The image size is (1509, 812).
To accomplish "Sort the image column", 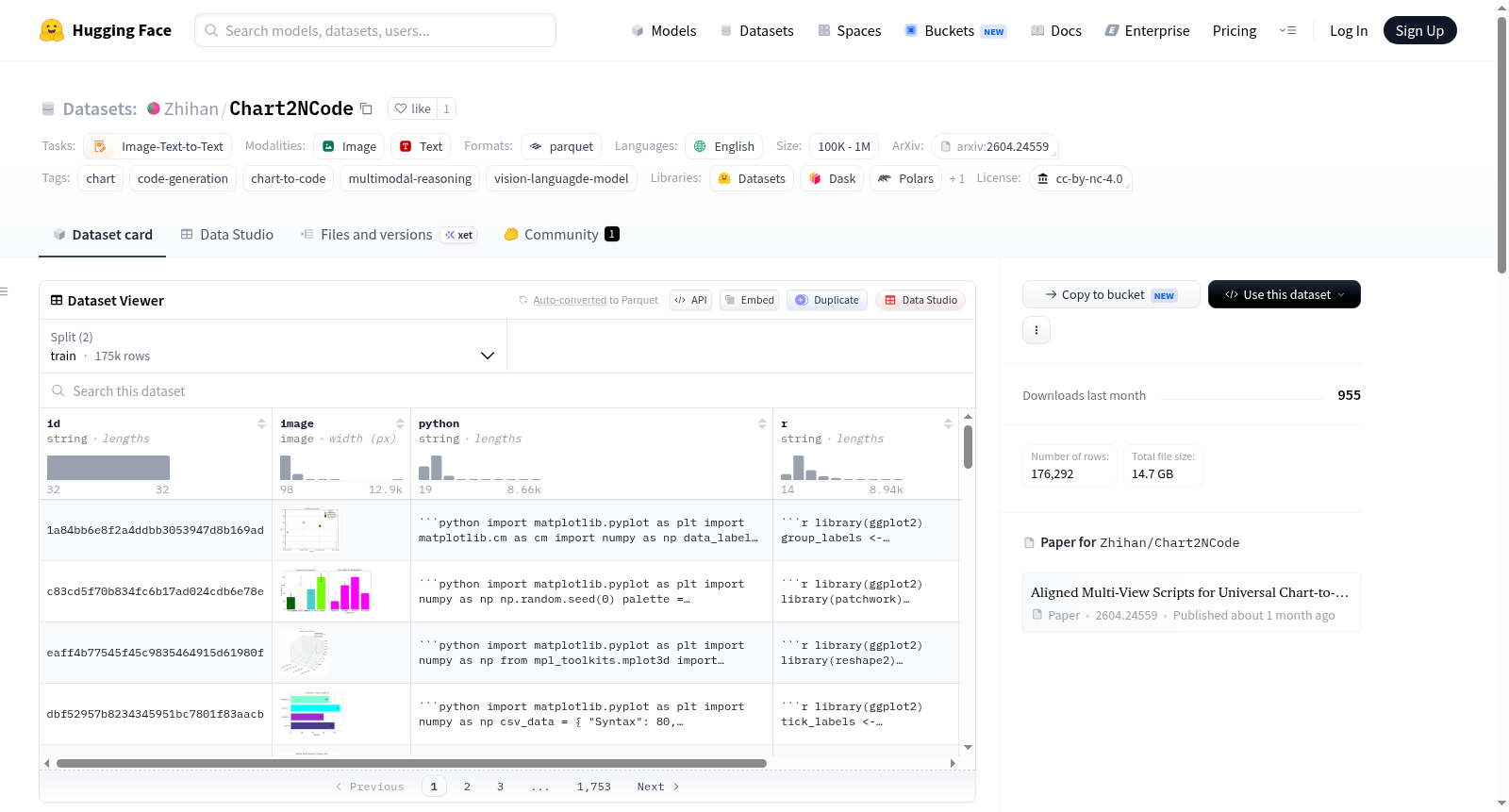I will [400, 423].
